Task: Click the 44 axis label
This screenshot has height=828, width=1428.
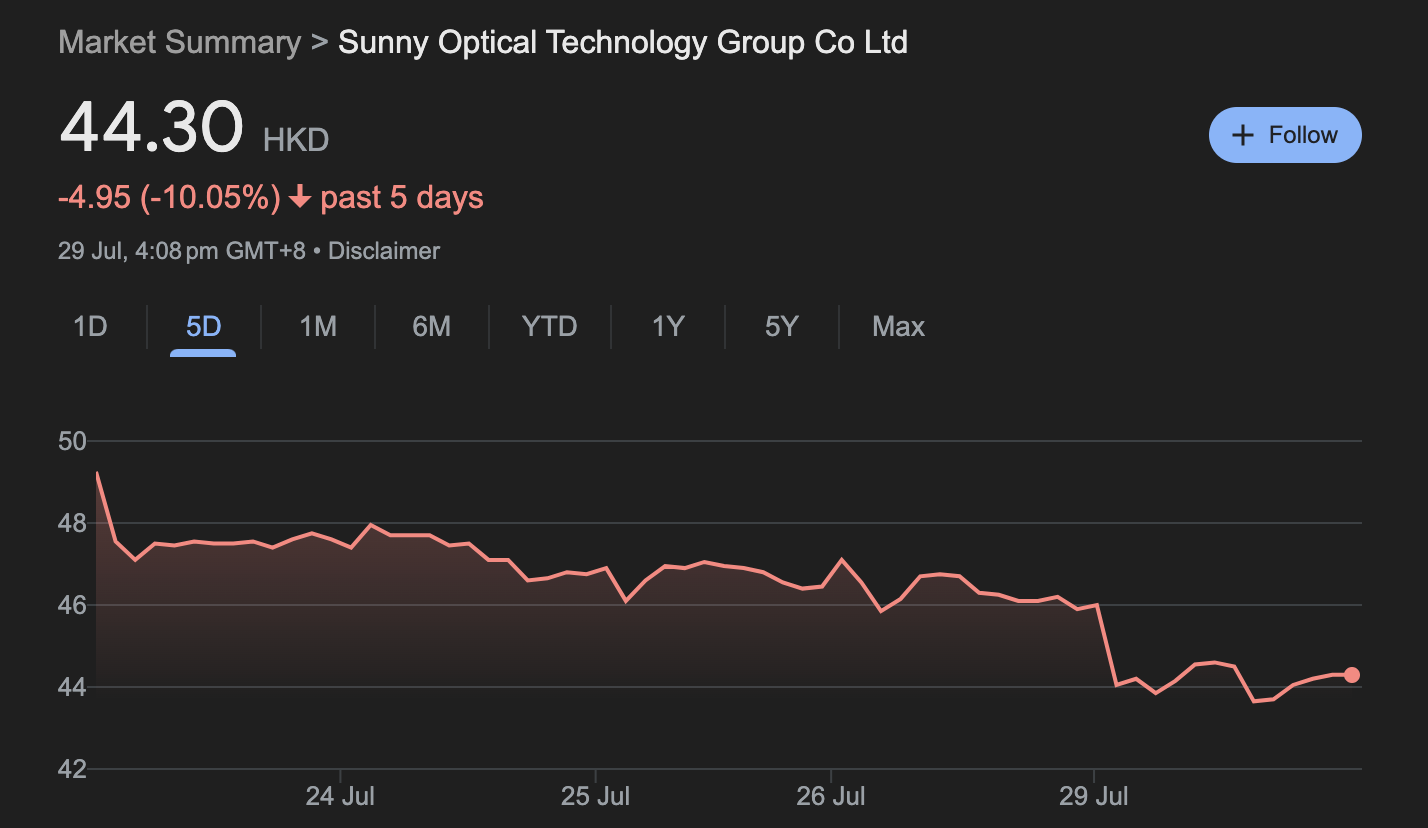Action: pos(73,687)
